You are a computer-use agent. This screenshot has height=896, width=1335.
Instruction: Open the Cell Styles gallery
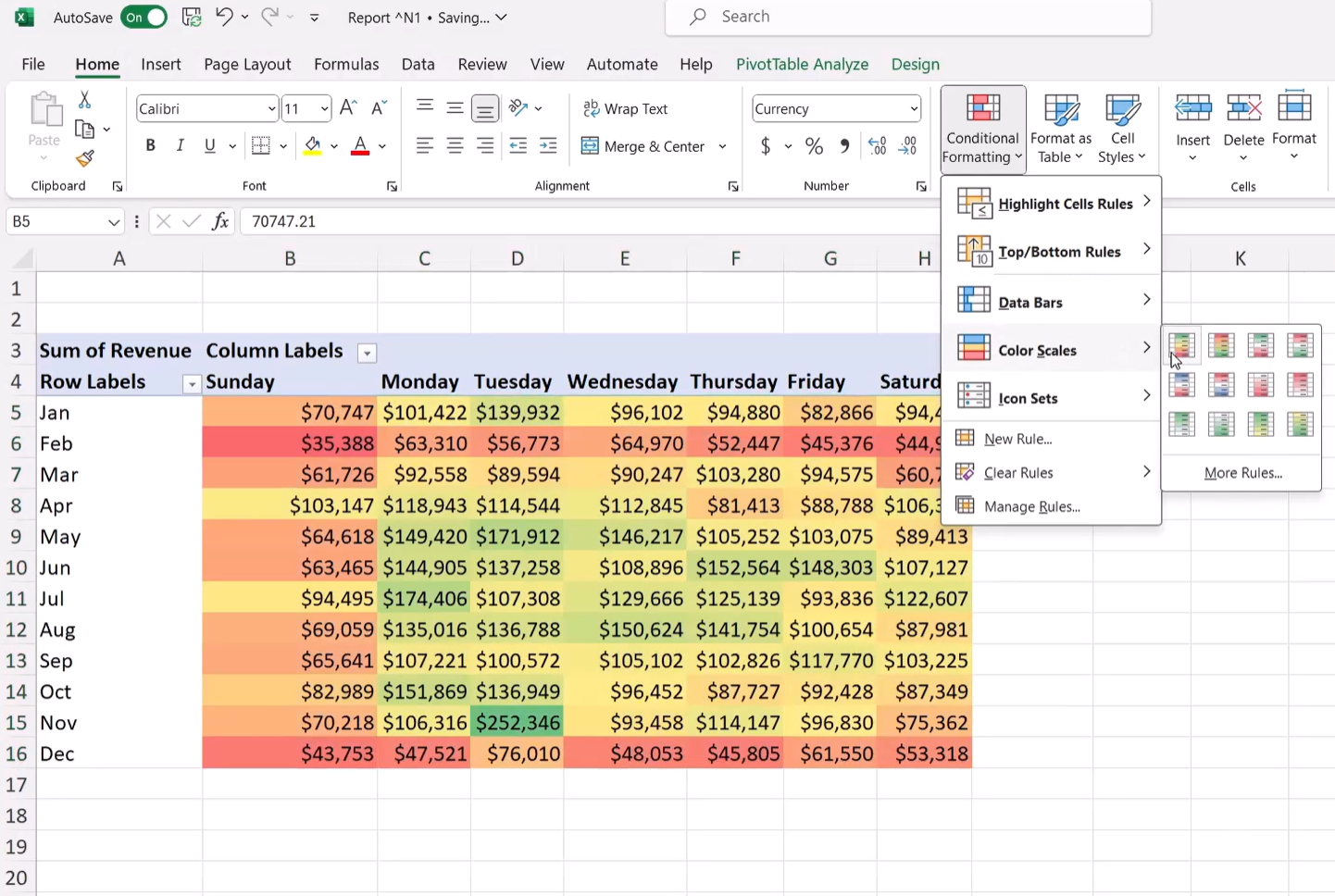point(1122,129)
